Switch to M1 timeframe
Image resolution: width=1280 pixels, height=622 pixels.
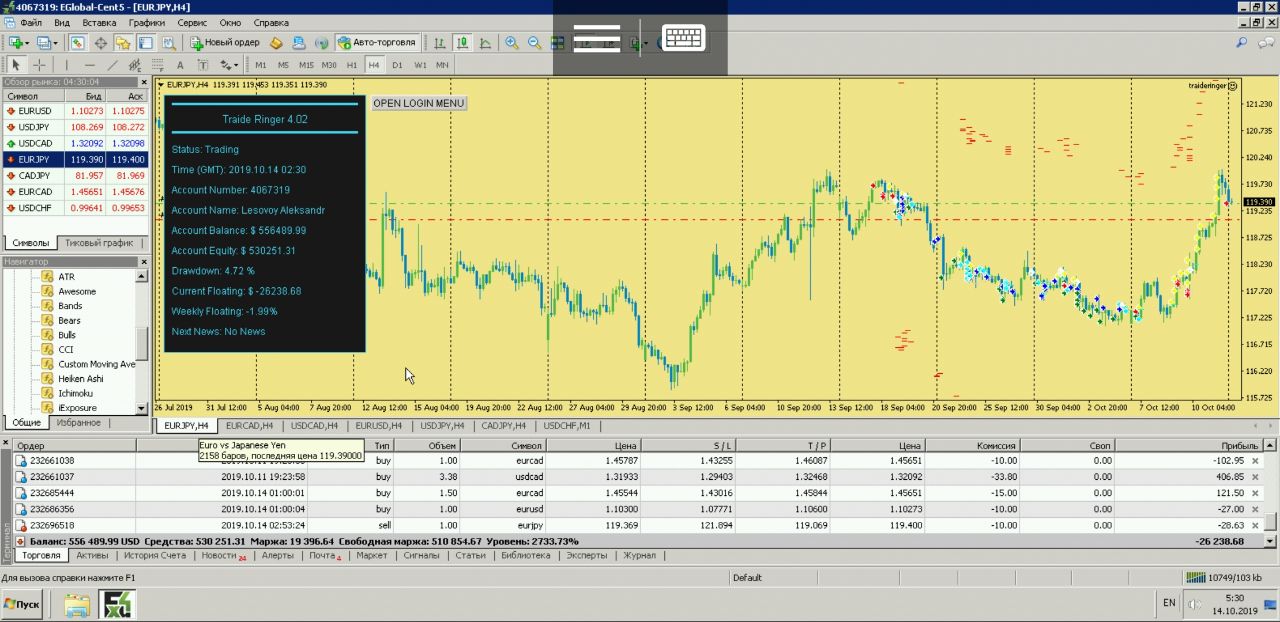[261, 65]
